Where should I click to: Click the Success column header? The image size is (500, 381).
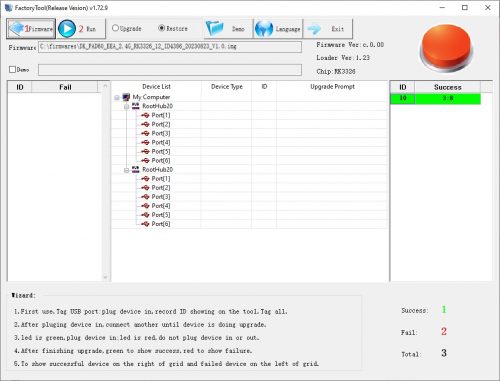[448, 87]
